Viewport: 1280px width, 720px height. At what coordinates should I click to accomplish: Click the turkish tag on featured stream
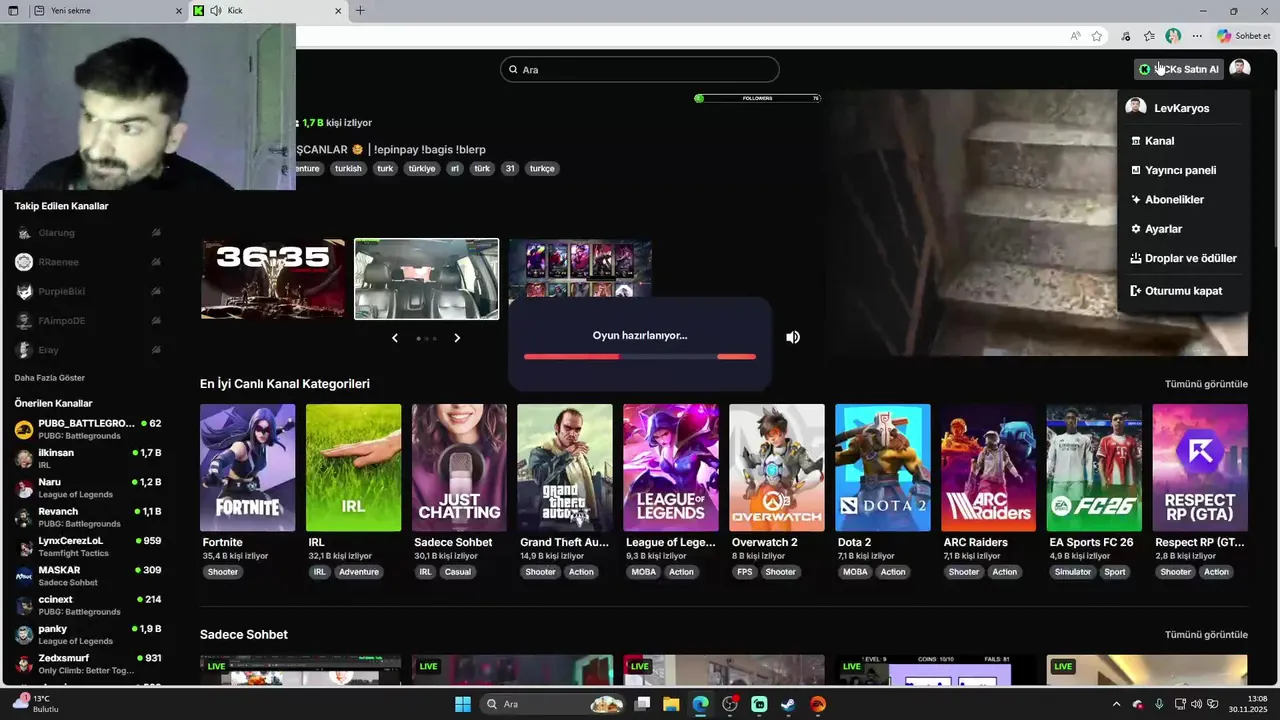point(348,169)
